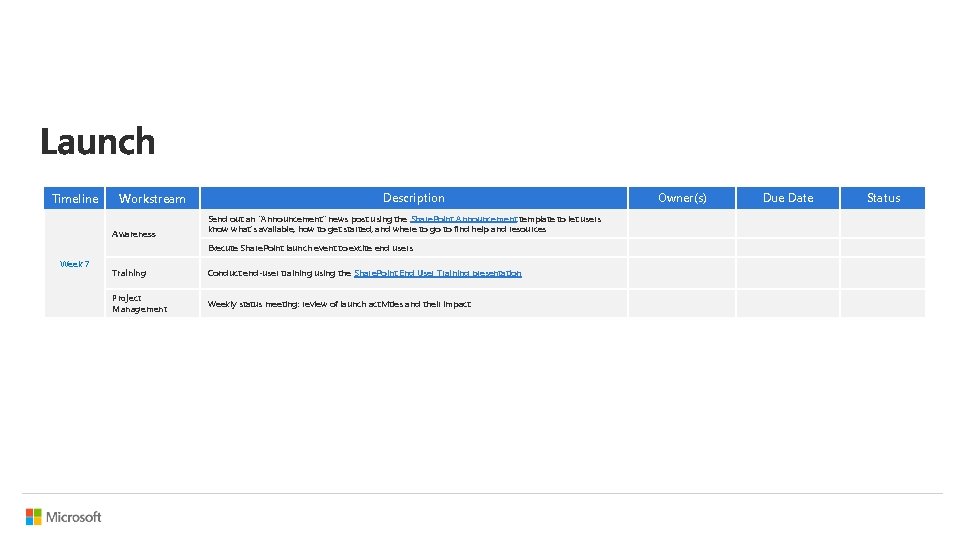Click the 'Execute SharePoint launch event' description
The image size is (960, 540).
(310, 248)
